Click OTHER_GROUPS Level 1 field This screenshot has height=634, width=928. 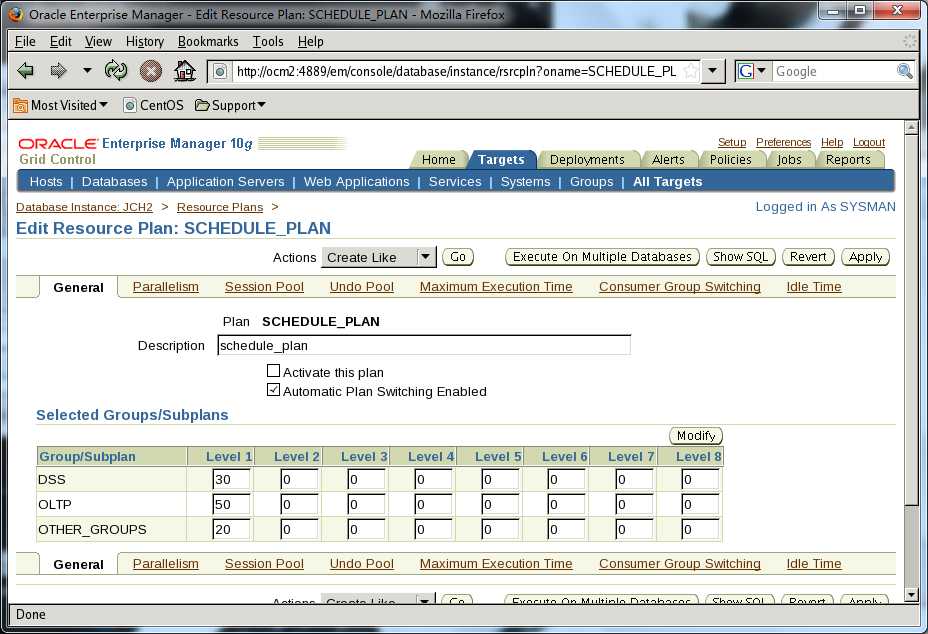pyautogui.click(x=231, y=529)
